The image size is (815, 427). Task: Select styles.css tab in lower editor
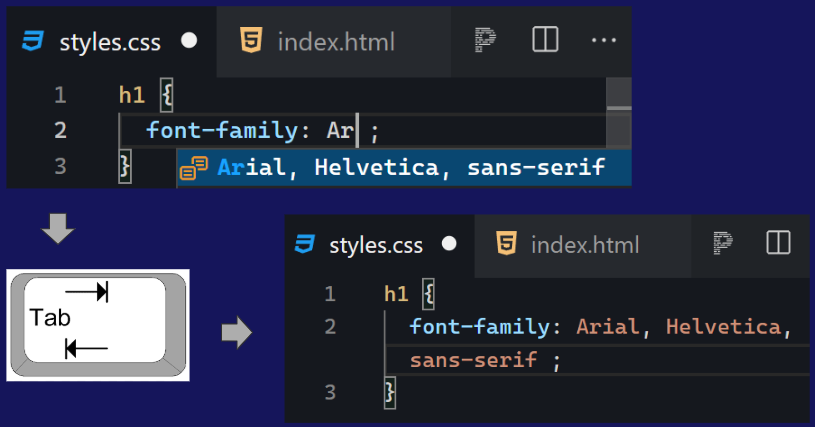(380, 245)
